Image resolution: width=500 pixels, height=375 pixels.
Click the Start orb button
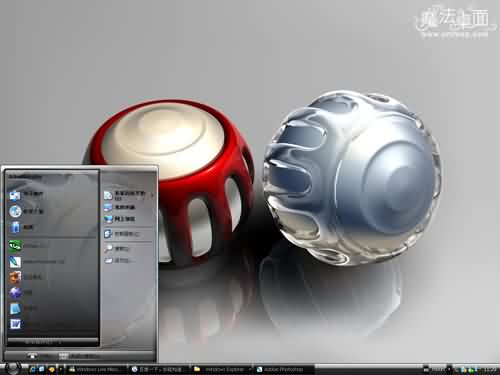[x=13, y=368]
